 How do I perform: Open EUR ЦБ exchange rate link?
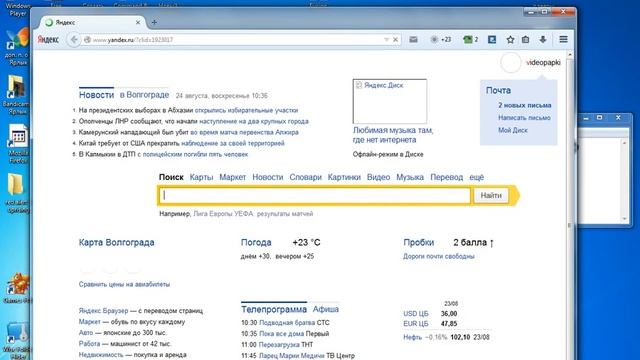click(x=416, y=324)
